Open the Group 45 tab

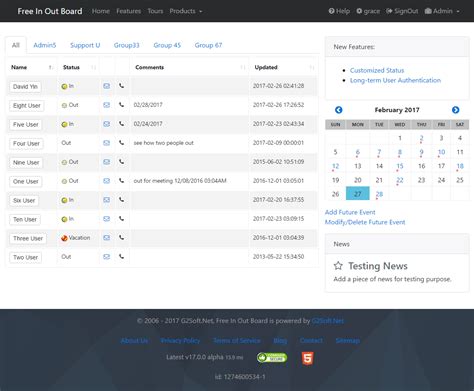[167, 45]
